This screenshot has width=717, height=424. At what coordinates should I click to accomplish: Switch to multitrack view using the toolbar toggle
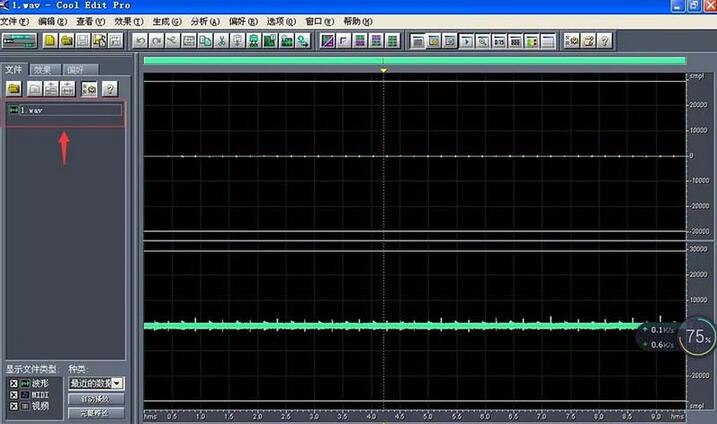tap(19, 41)
